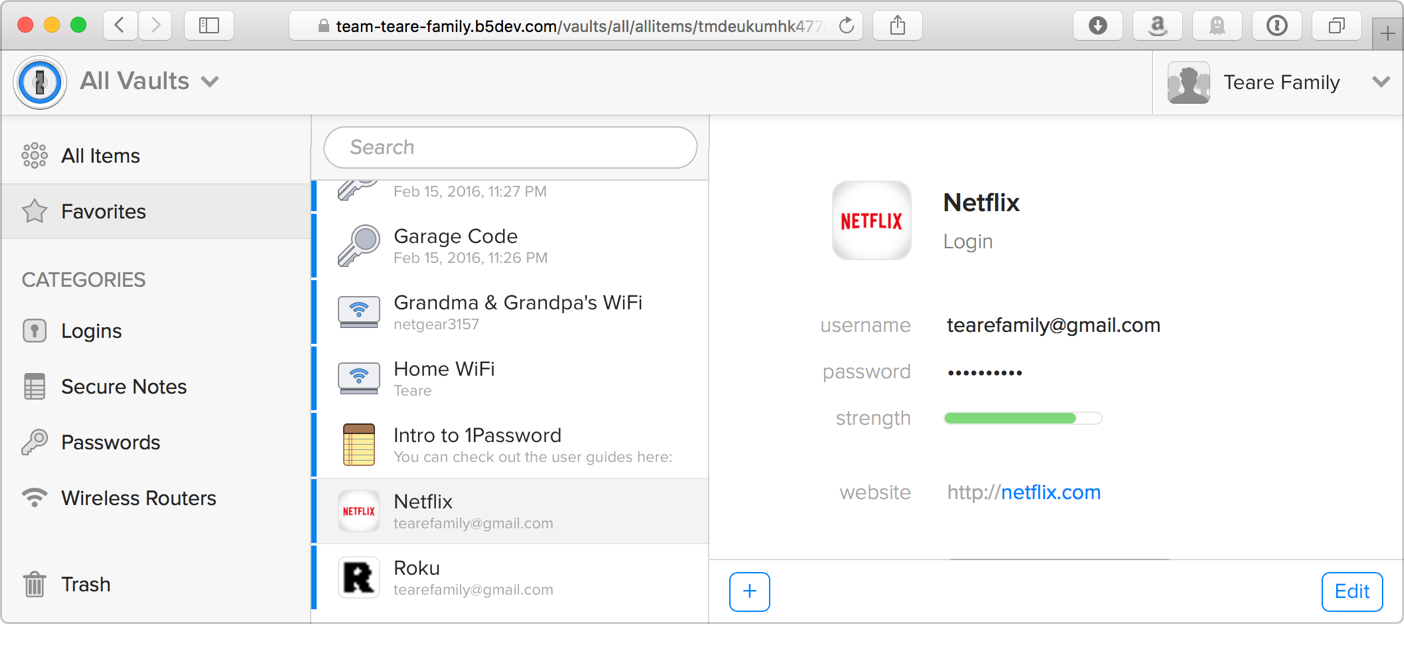Viewport: 1404px width, 664px height.
Task: Click the Wireless Routers wifi icon
Action: click(x=35, y=497)
